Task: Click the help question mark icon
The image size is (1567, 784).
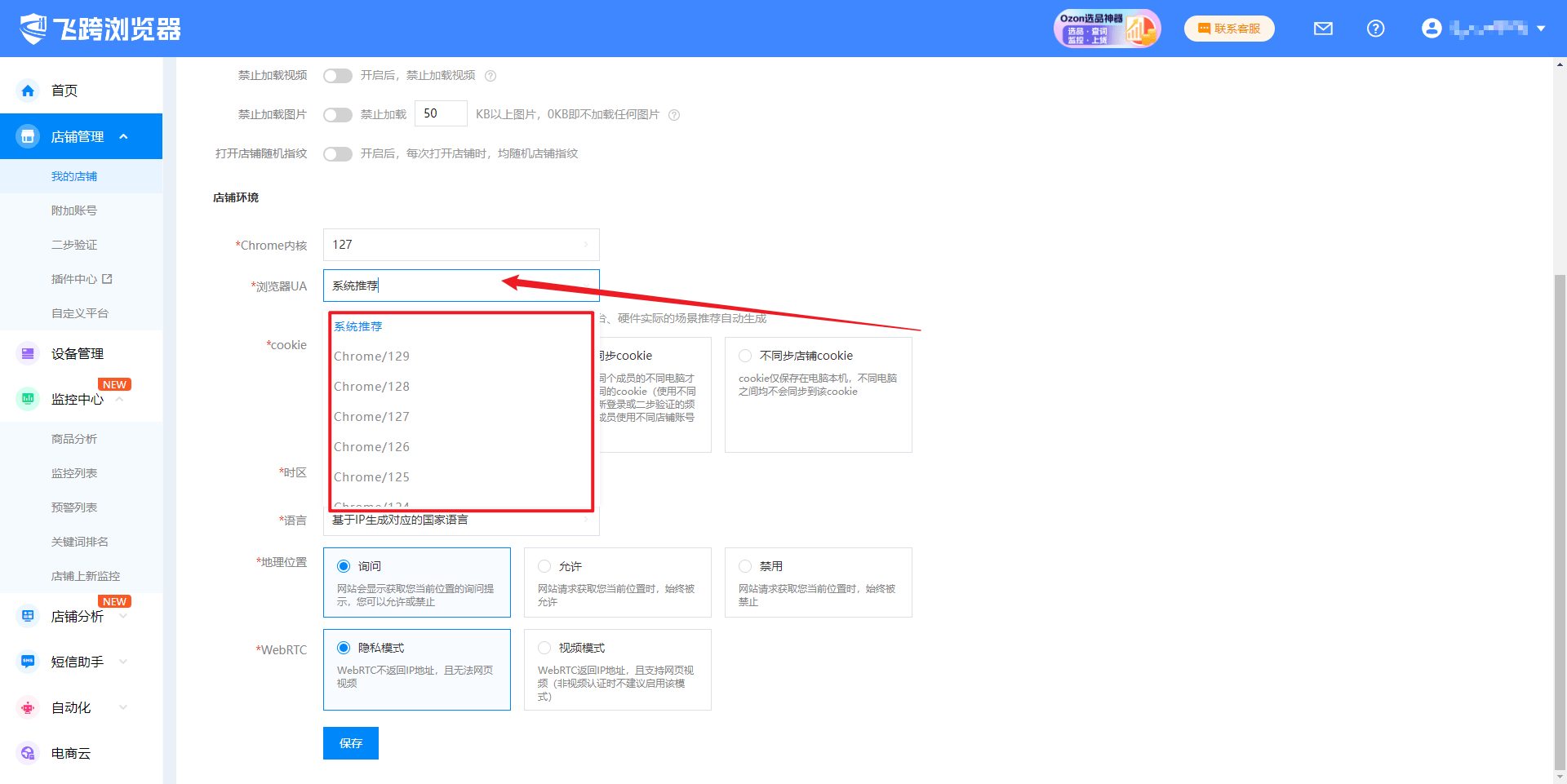Action: coord(1375,29)
